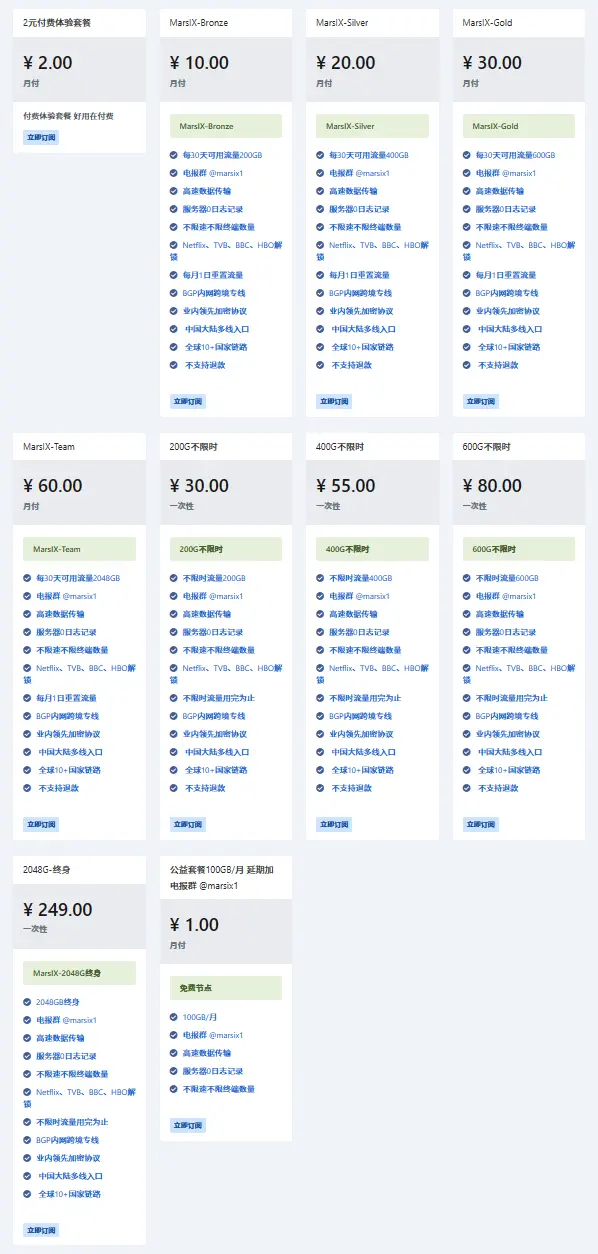This screenshot has height=1254, width=598.
Task: Click the green 免费节点 badge
Action: 226,988
